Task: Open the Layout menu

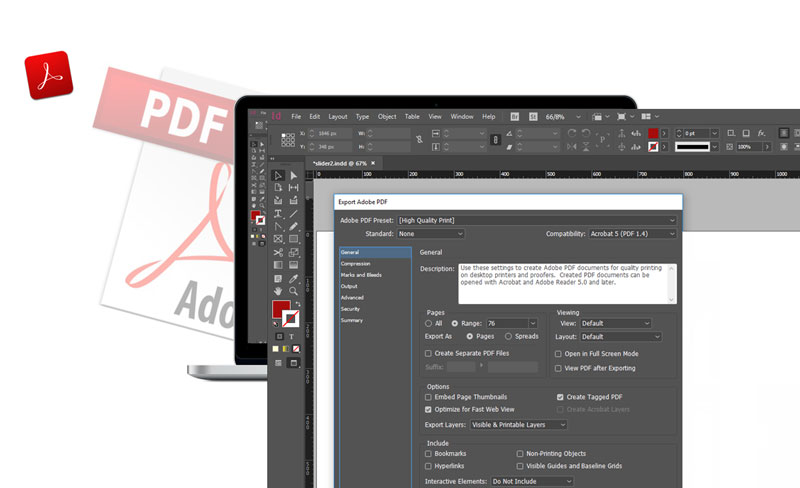Action: [x=338, y=116]
